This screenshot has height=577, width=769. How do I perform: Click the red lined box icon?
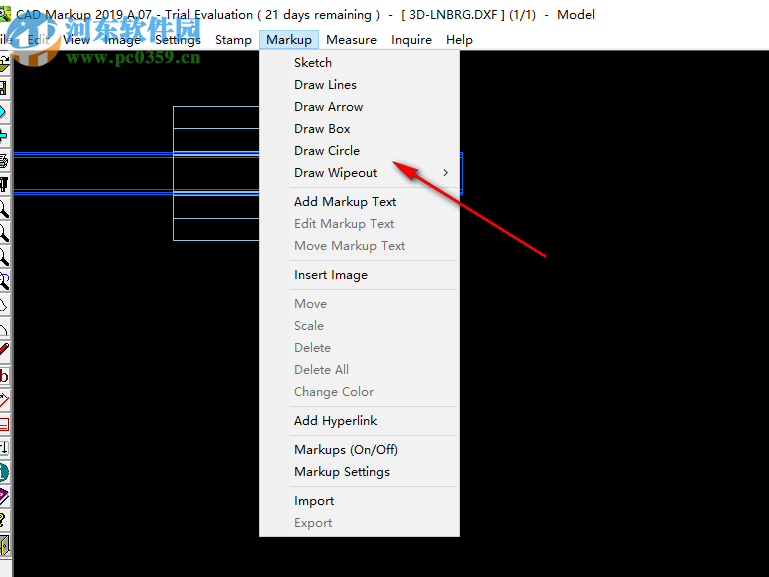[x=4, y=424]
